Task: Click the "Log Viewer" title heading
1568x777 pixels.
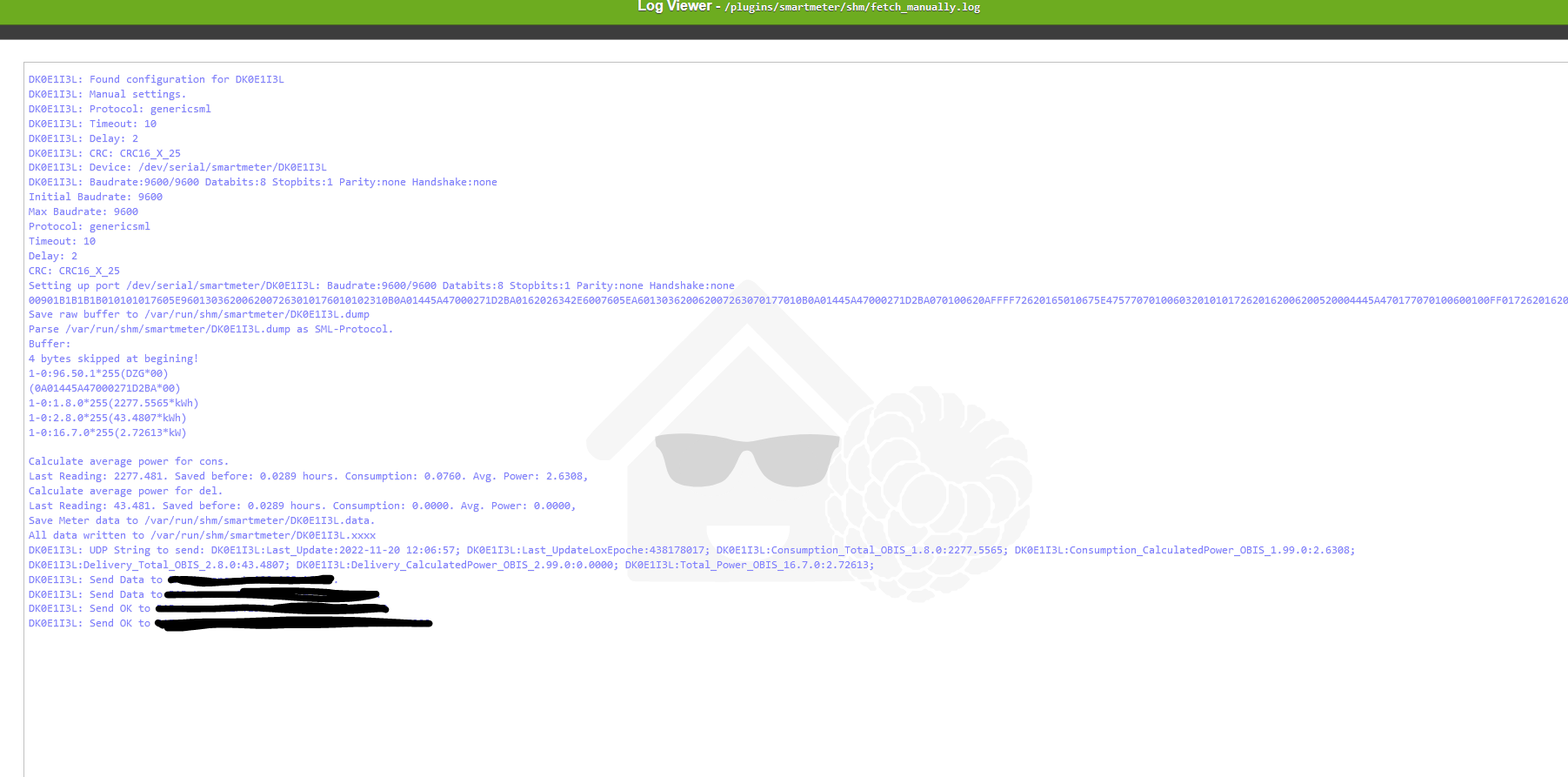Action: 674,6
